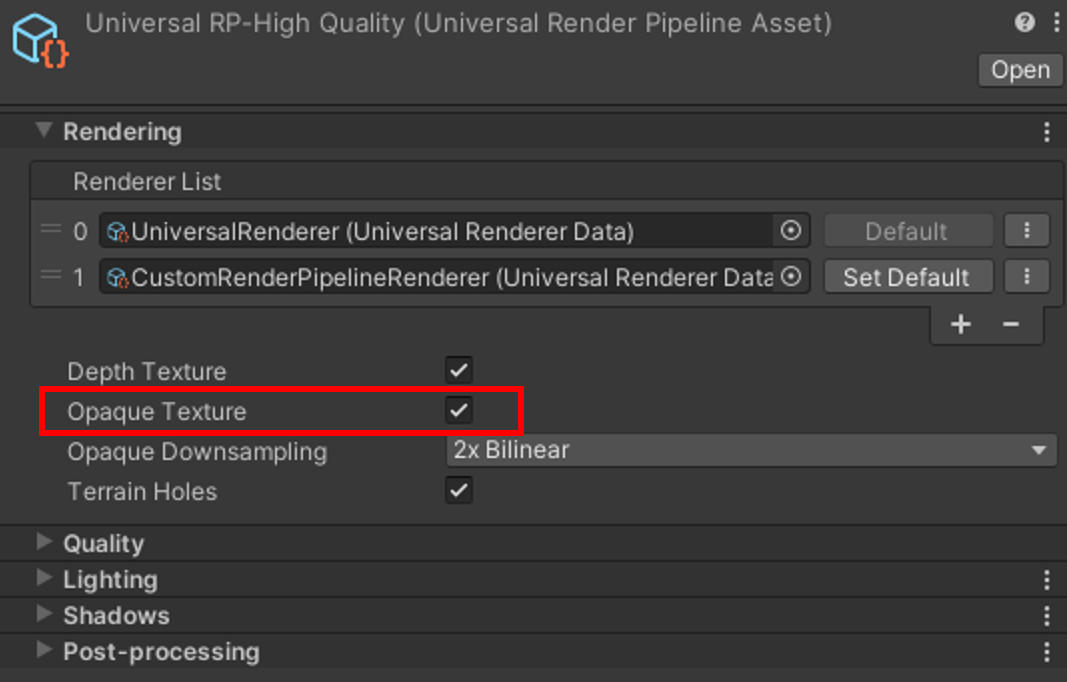
Task: Open the CustomRenderPipelineRenderer row options menu
Action: coord(1026,277)
